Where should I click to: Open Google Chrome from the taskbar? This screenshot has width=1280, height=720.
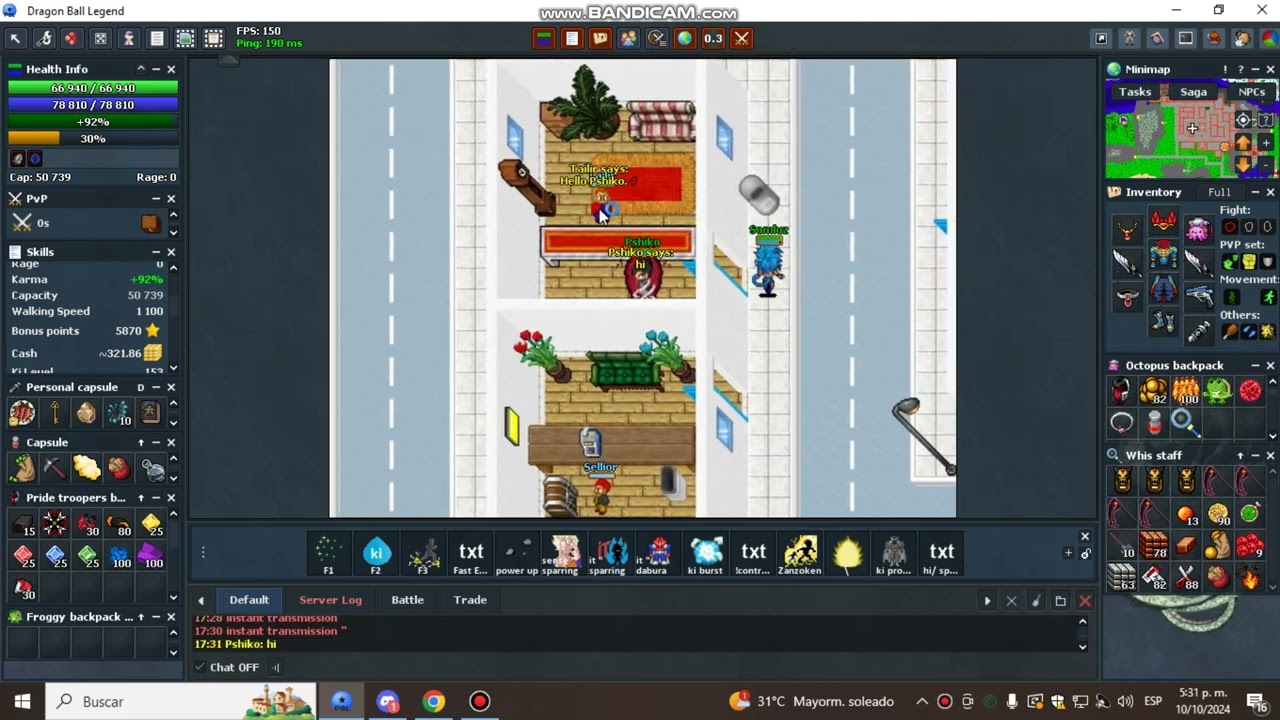(x=433, y=701)
